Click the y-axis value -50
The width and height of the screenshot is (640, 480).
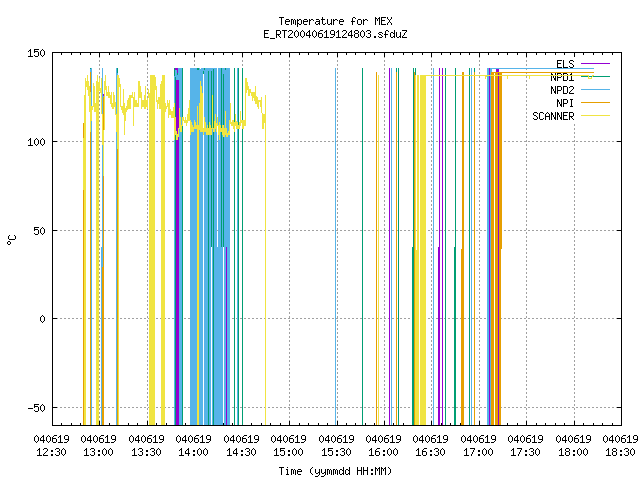click(x=36, y=408)
